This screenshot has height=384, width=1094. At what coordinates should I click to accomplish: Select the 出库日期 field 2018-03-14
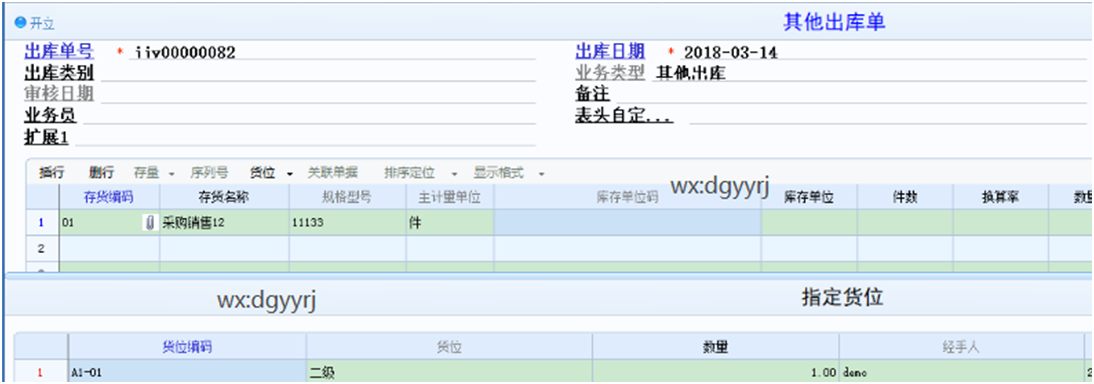883,52
